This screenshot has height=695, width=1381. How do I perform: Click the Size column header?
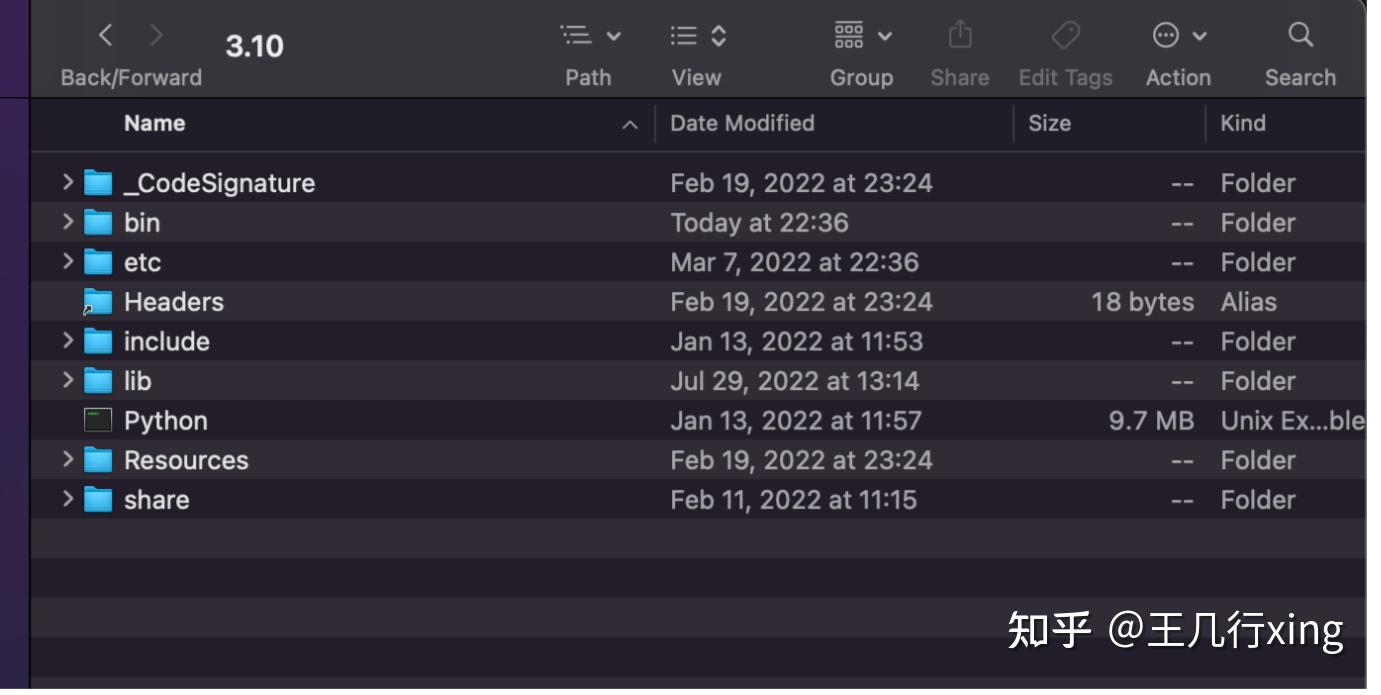[1049, 123]
